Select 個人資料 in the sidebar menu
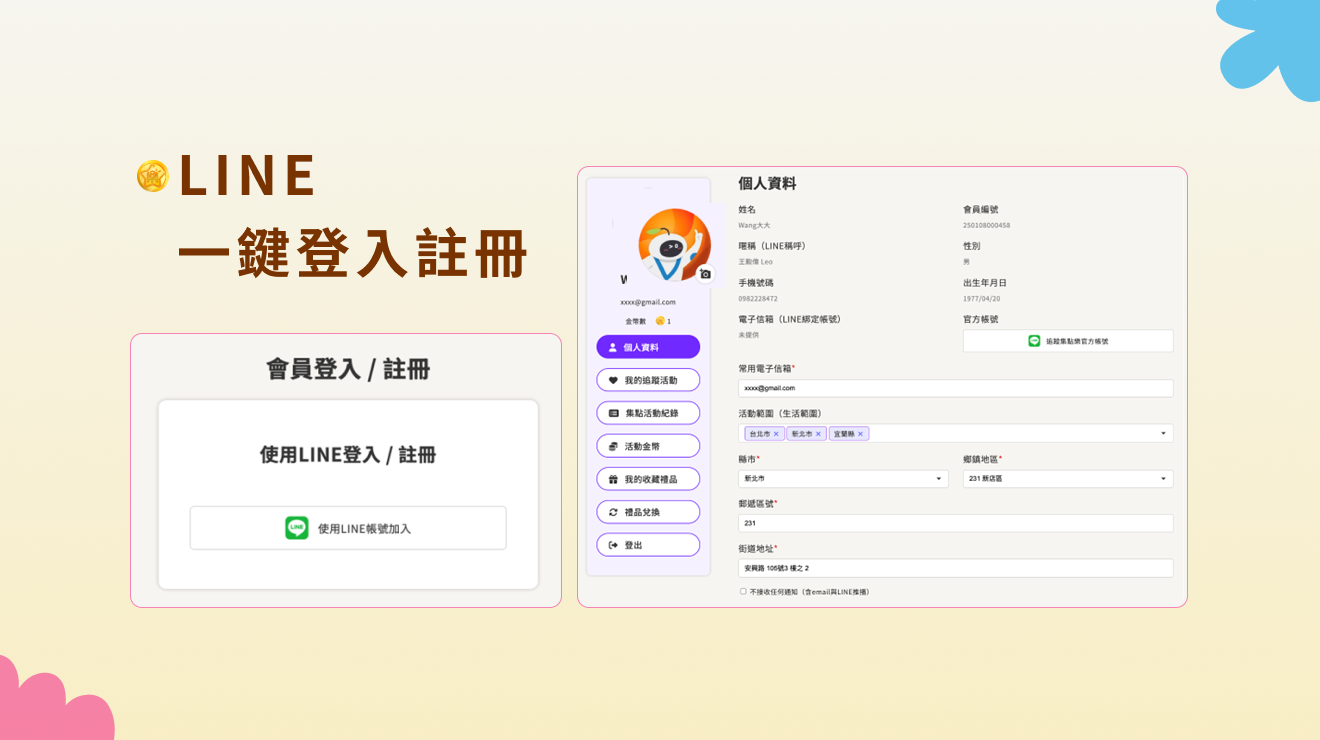 coord(648,347)
